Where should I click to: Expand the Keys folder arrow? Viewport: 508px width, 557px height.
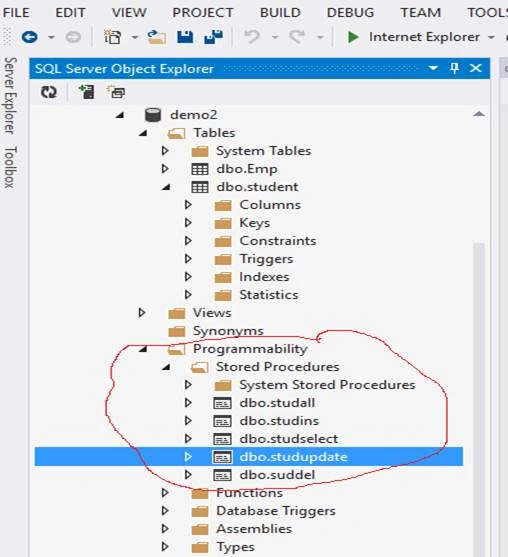click(x=188, y=223)
